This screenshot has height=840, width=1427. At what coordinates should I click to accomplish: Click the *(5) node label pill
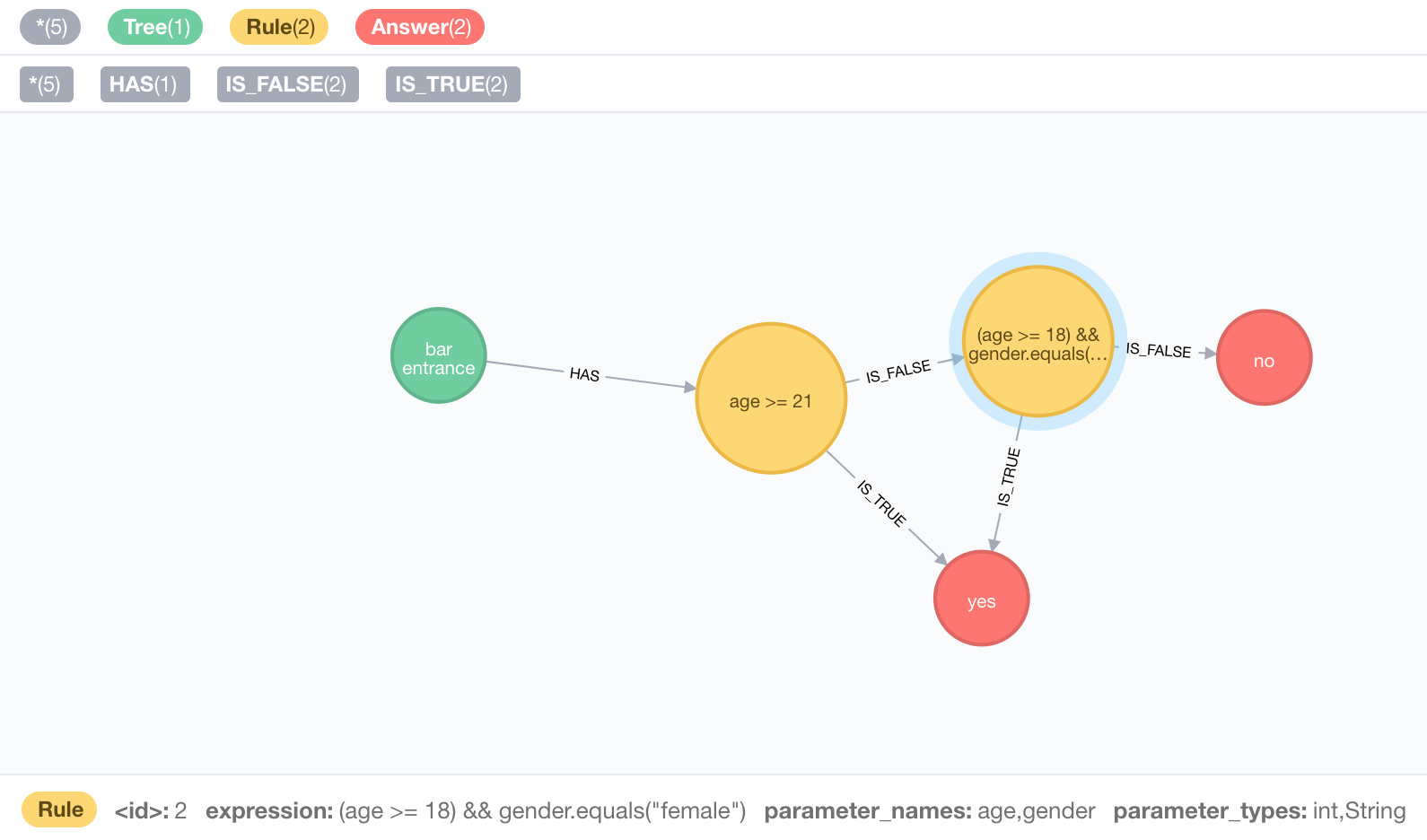point(49,27)
